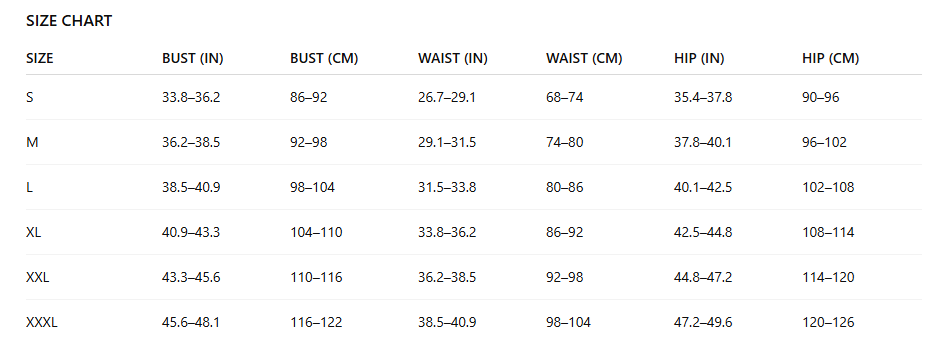Screen dimensions: 933x360
Task: Select the hip cm value 114–120
Action: pyautogui.click(x=828, y=277)
